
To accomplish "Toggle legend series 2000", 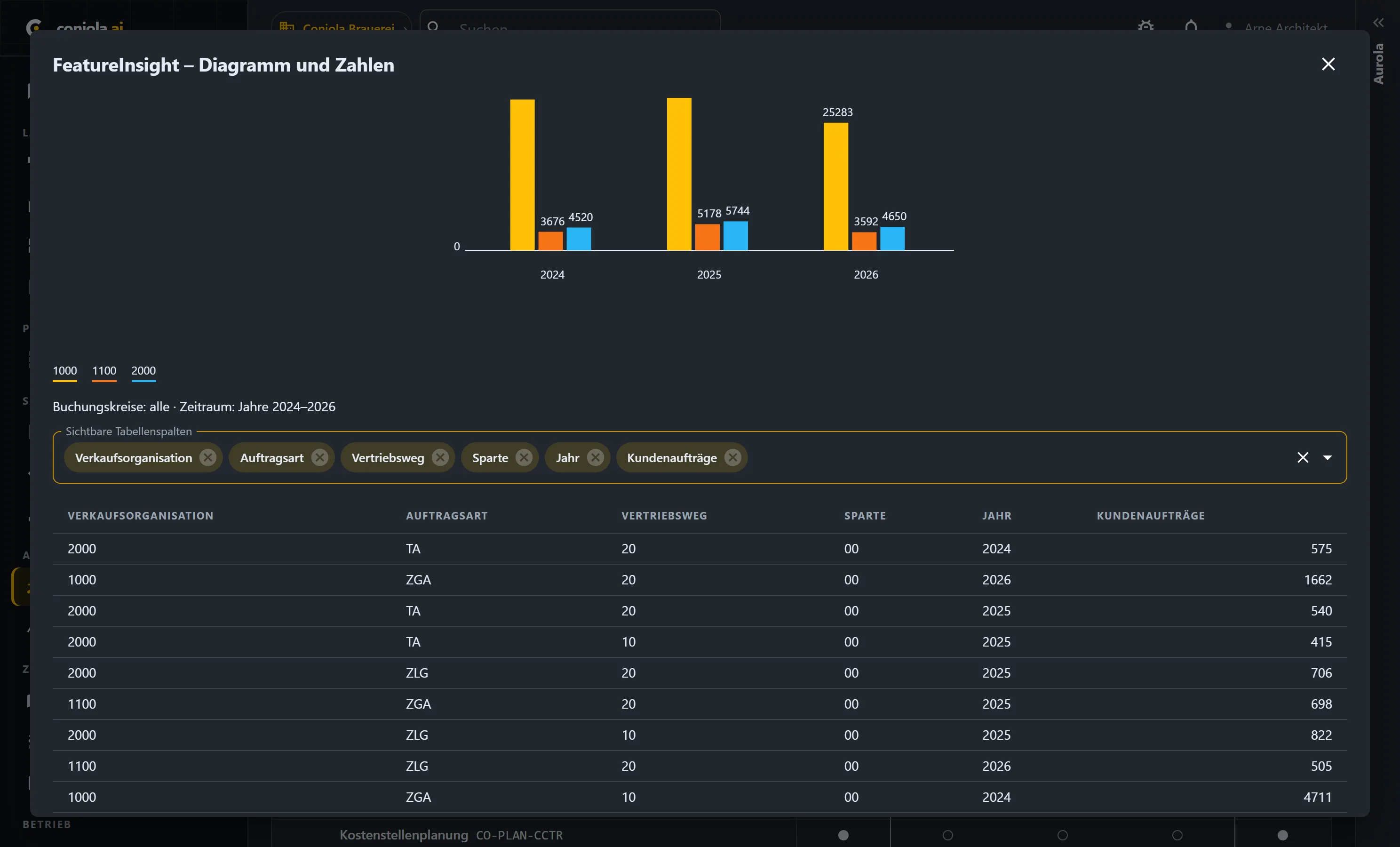I will pos(143,372).
